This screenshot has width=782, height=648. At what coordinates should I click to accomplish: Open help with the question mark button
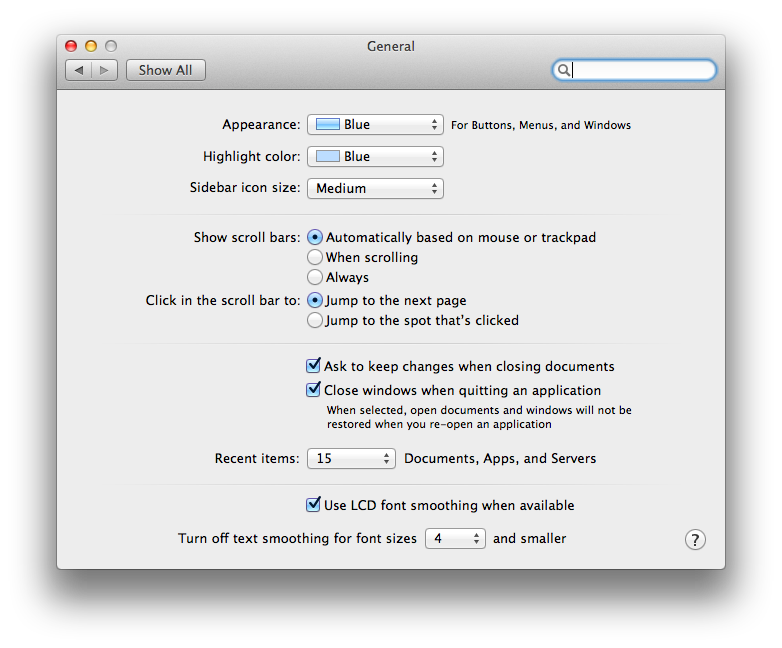coord(695,539)
